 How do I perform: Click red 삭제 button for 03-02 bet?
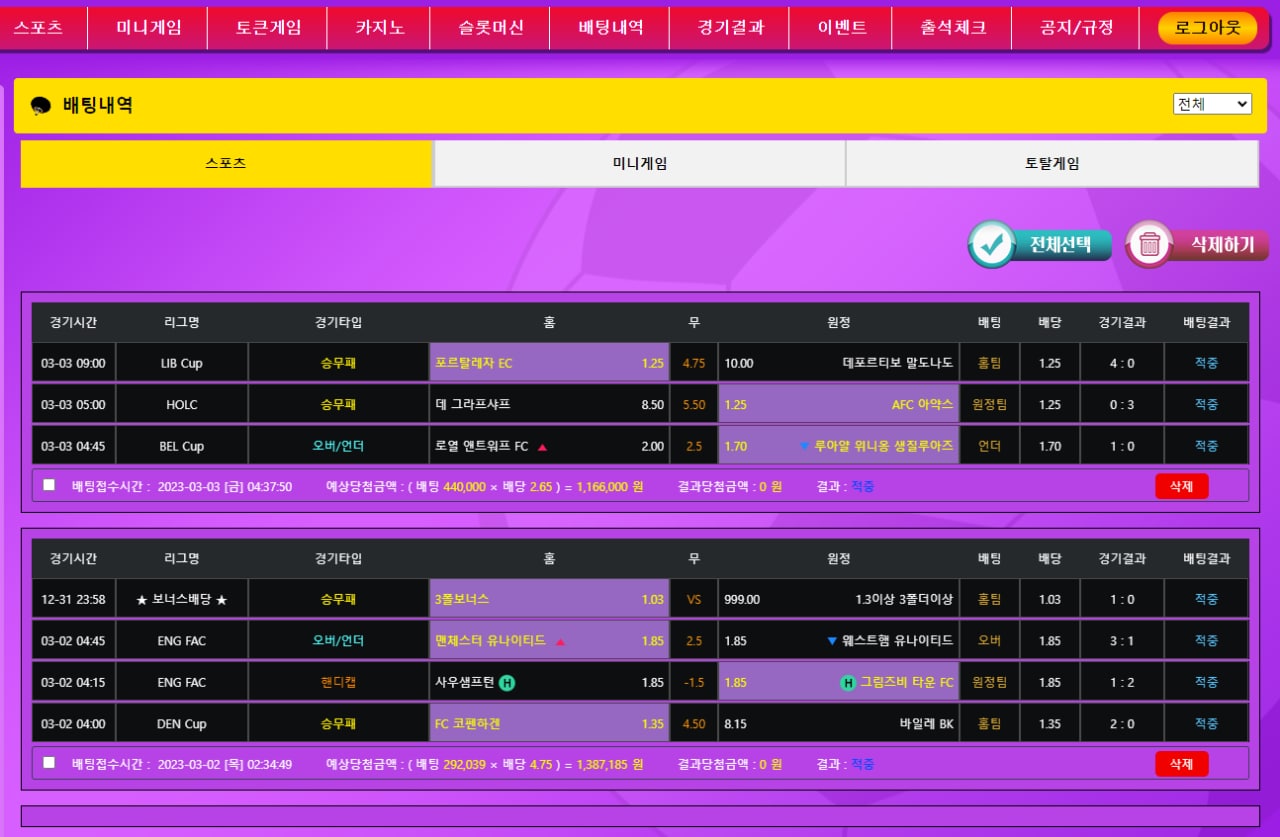(1181, 764)
